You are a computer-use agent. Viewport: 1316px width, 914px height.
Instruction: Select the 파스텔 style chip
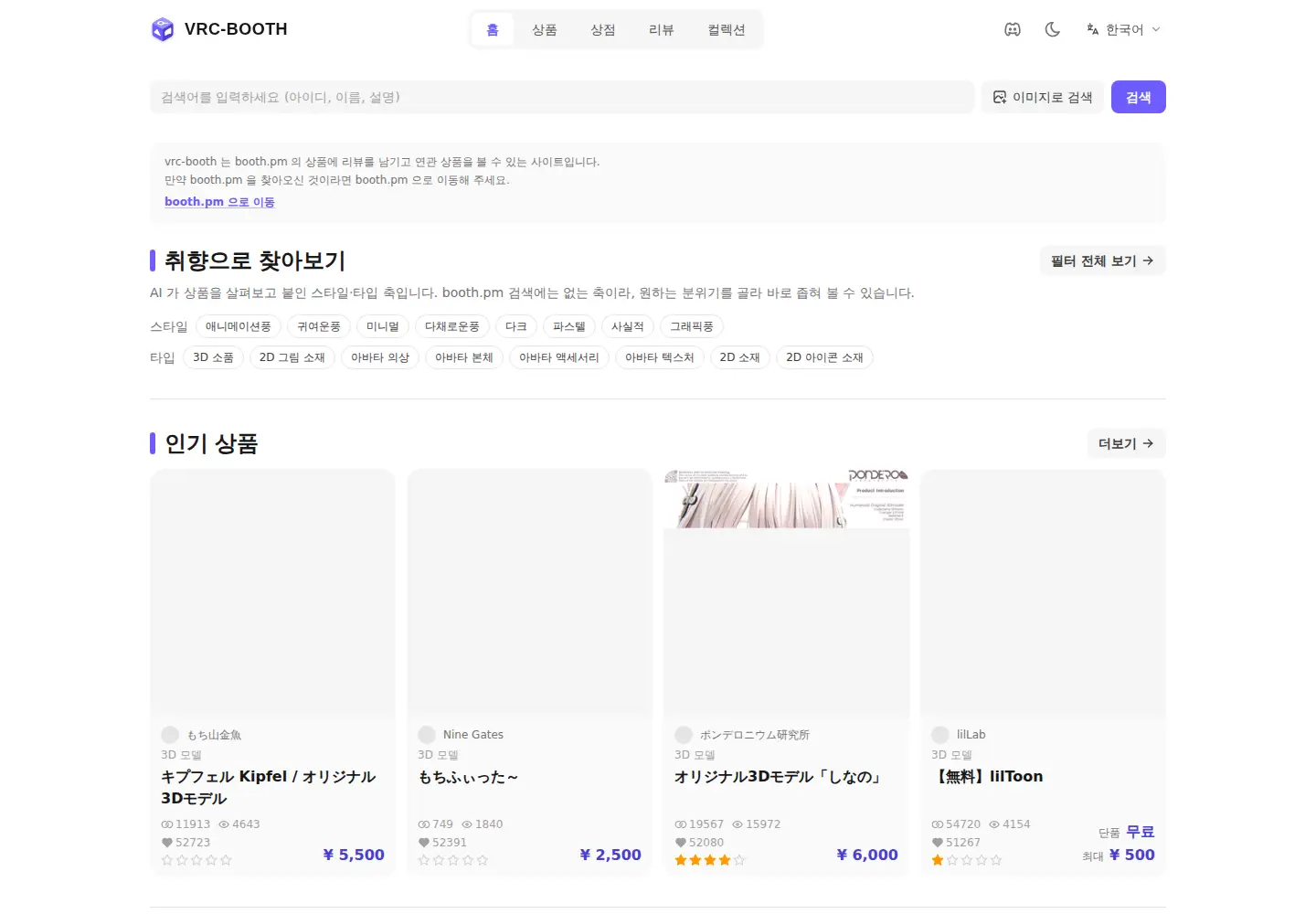pos(569,326)
